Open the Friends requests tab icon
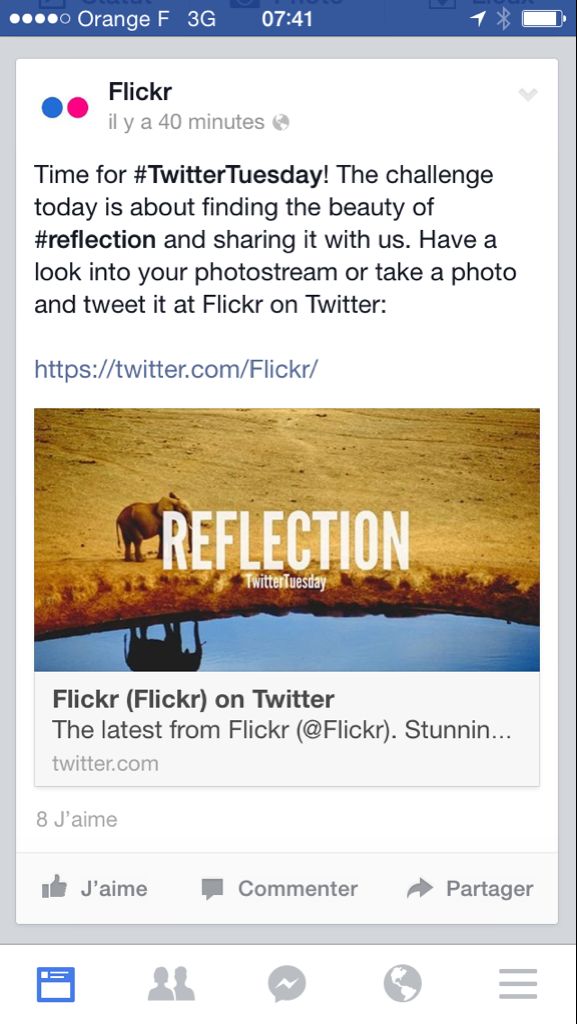Viewport: 577px width, 1024px height. 171,984
